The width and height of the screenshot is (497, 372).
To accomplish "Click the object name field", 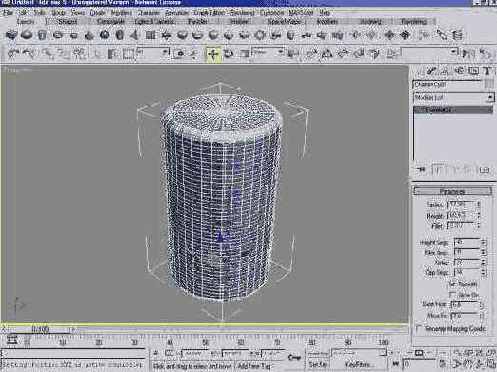I will coord(448,84).
